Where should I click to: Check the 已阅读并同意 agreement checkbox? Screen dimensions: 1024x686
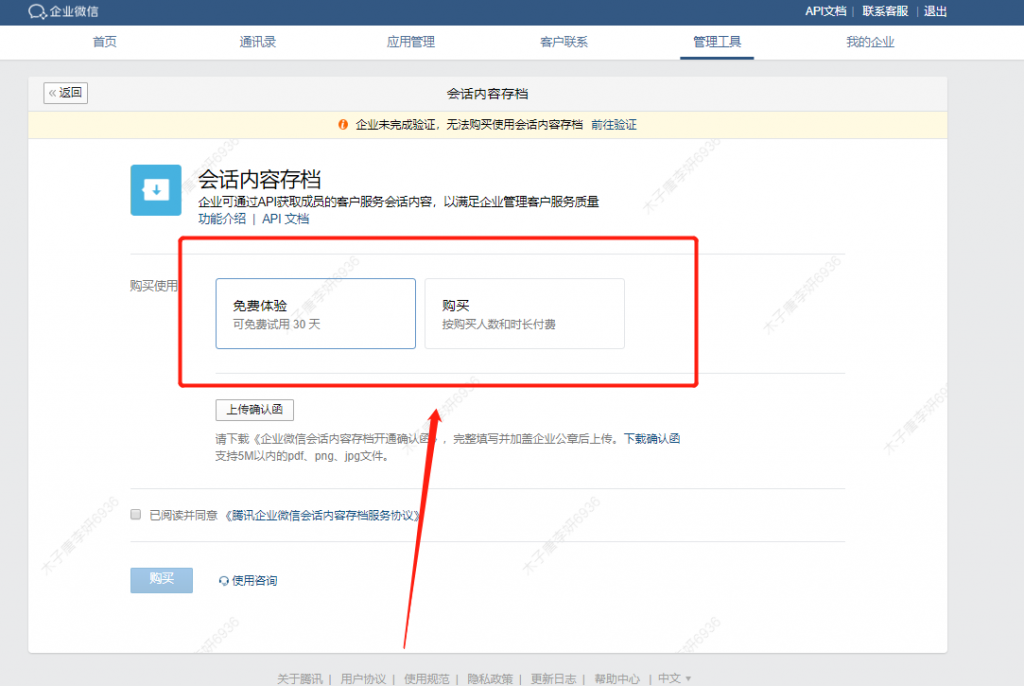pos(135,515)
